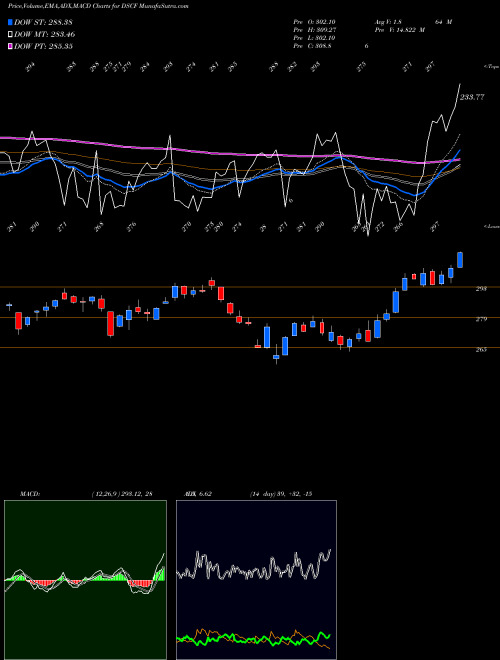This screenshot has height=660, width=500.
Task: Click the '<Tops' label at right edge
Action: pos(492,67)
